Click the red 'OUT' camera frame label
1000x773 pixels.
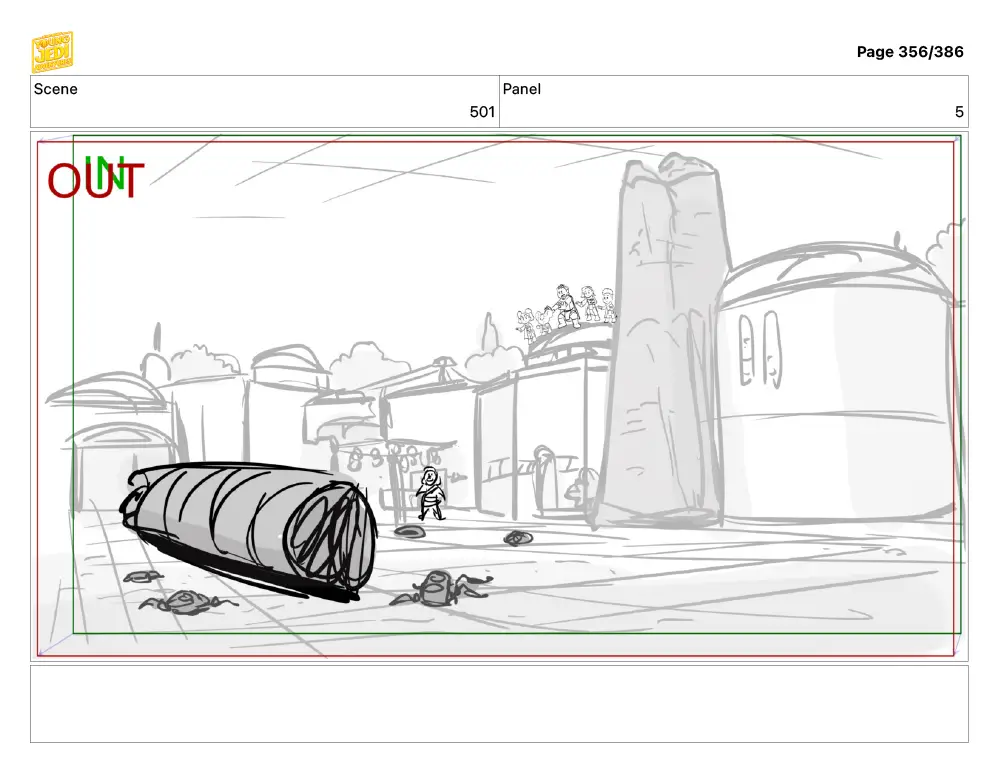coord(96,181)
